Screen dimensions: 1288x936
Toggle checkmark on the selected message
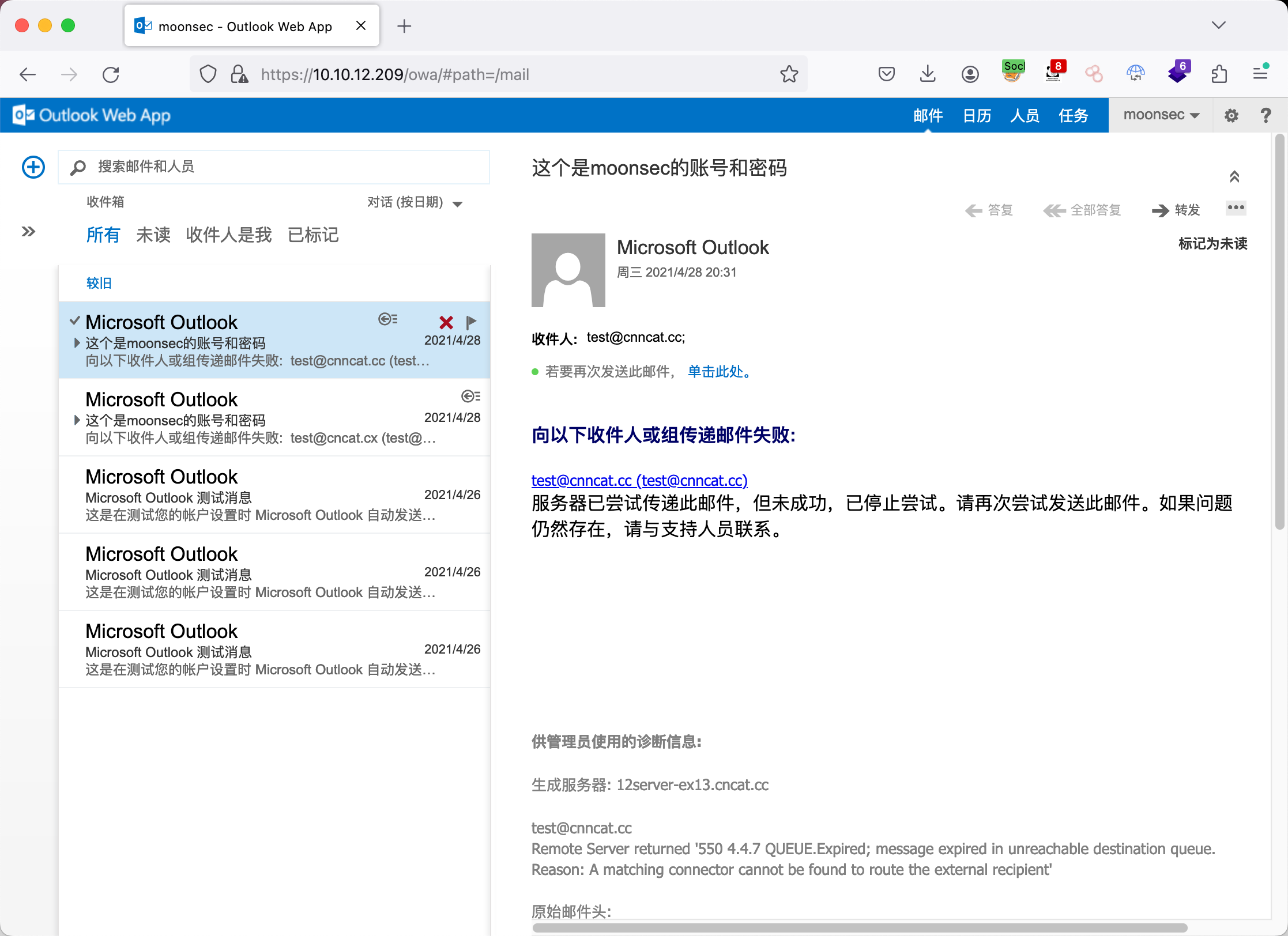pos(74,320)
